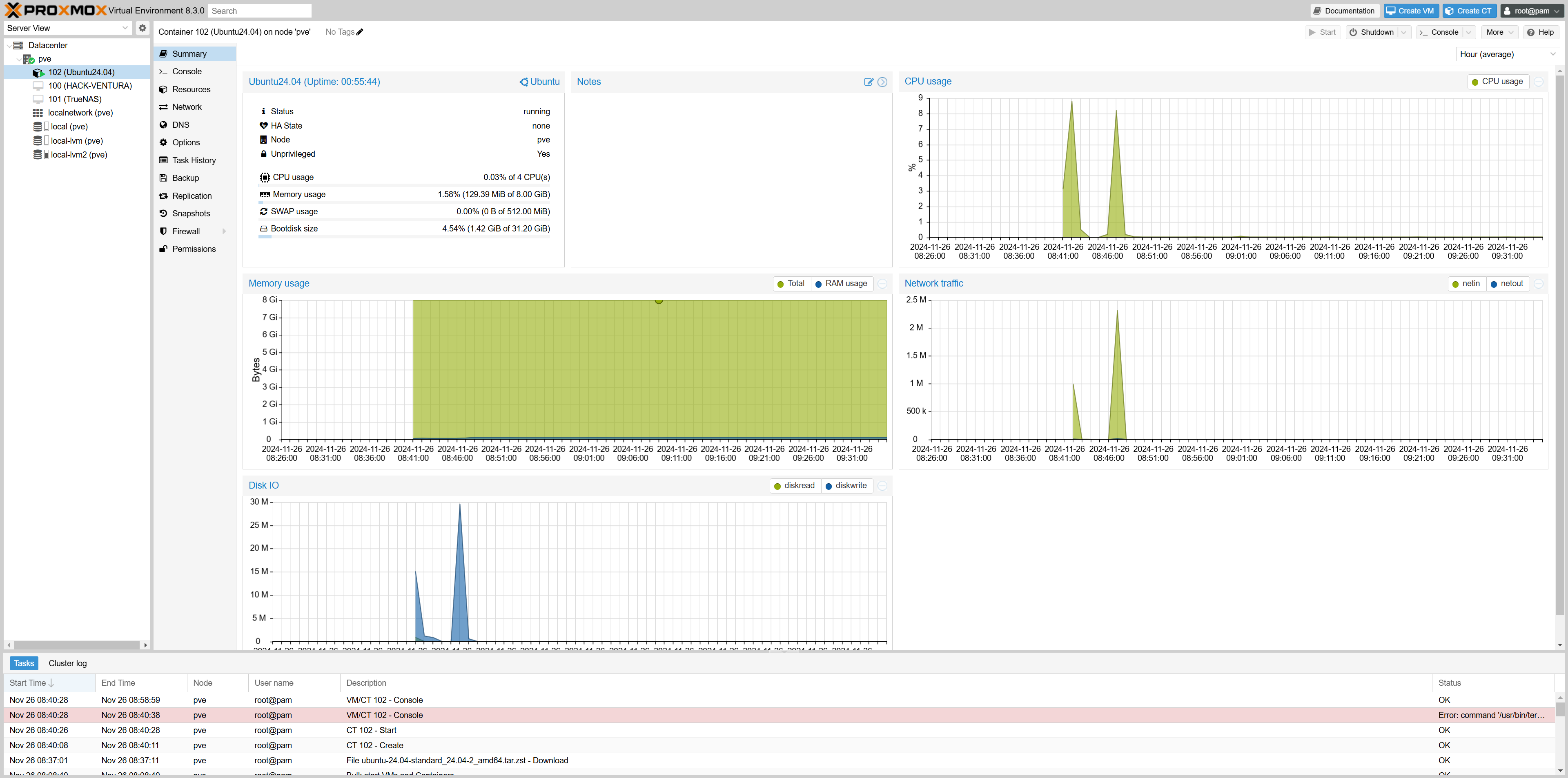Click the top Search input field
This screenshot has width=1568, height=778.
(259, 11)
